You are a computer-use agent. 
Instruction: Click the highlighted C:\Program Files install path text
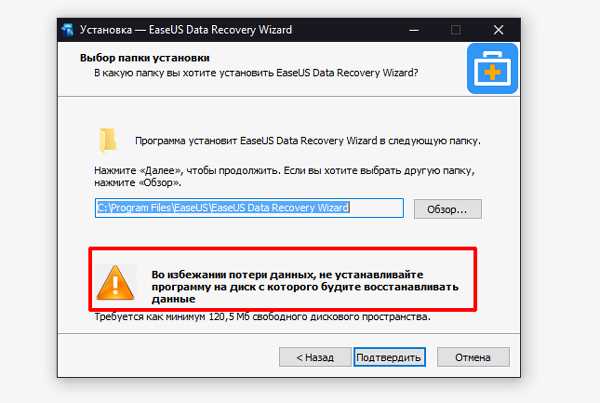(x=223, y=207)
